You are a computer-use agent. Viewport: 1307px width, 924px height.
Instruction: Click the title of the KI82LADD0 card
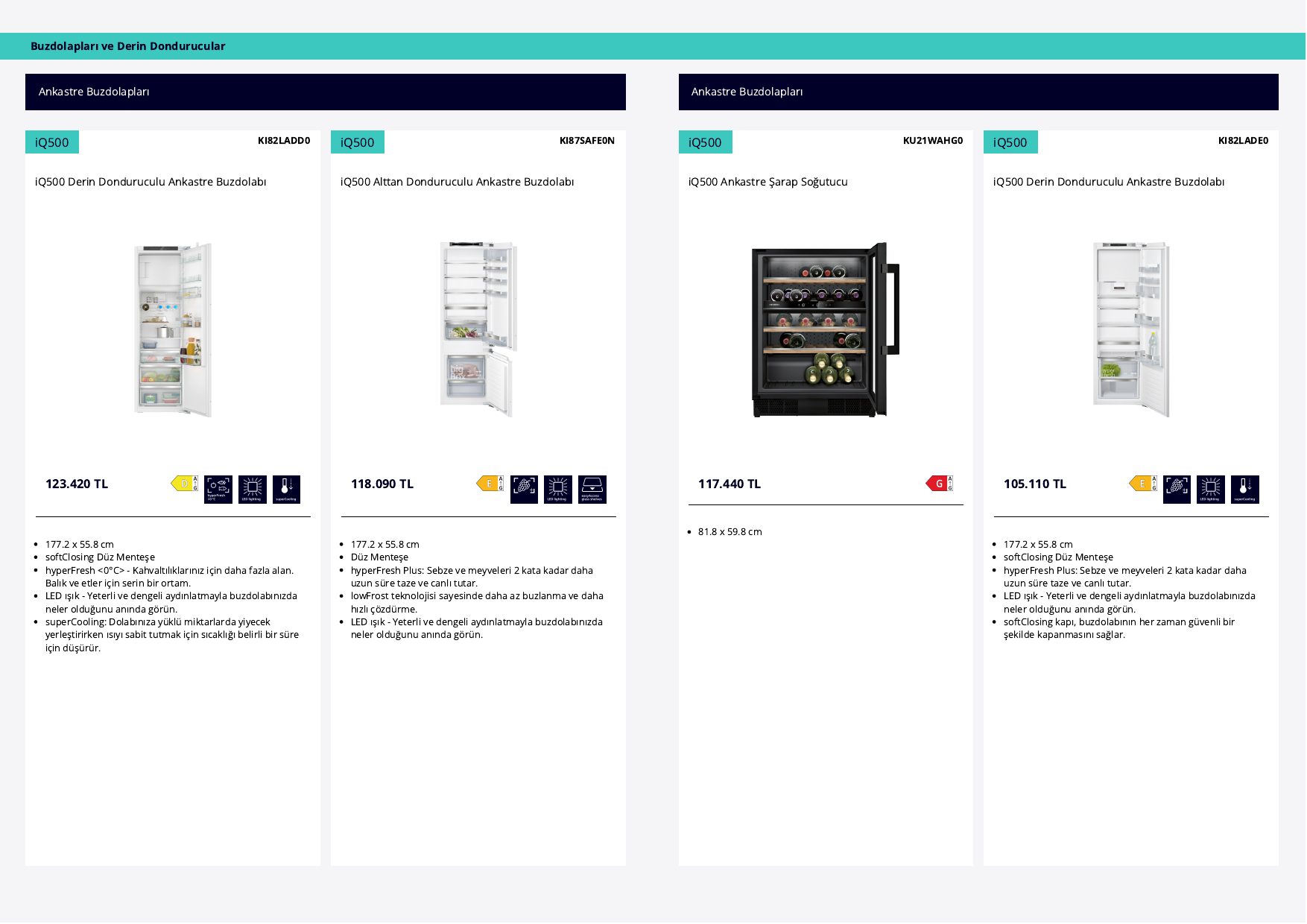(x=151, y=182)
